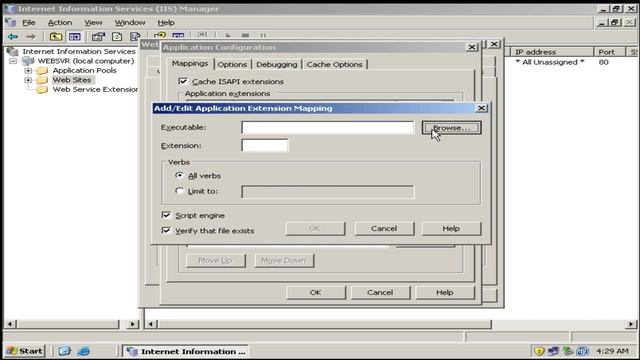Click the Export List toolbar icon
Viewport: 640px width, 360px height.
pos(135,37)
